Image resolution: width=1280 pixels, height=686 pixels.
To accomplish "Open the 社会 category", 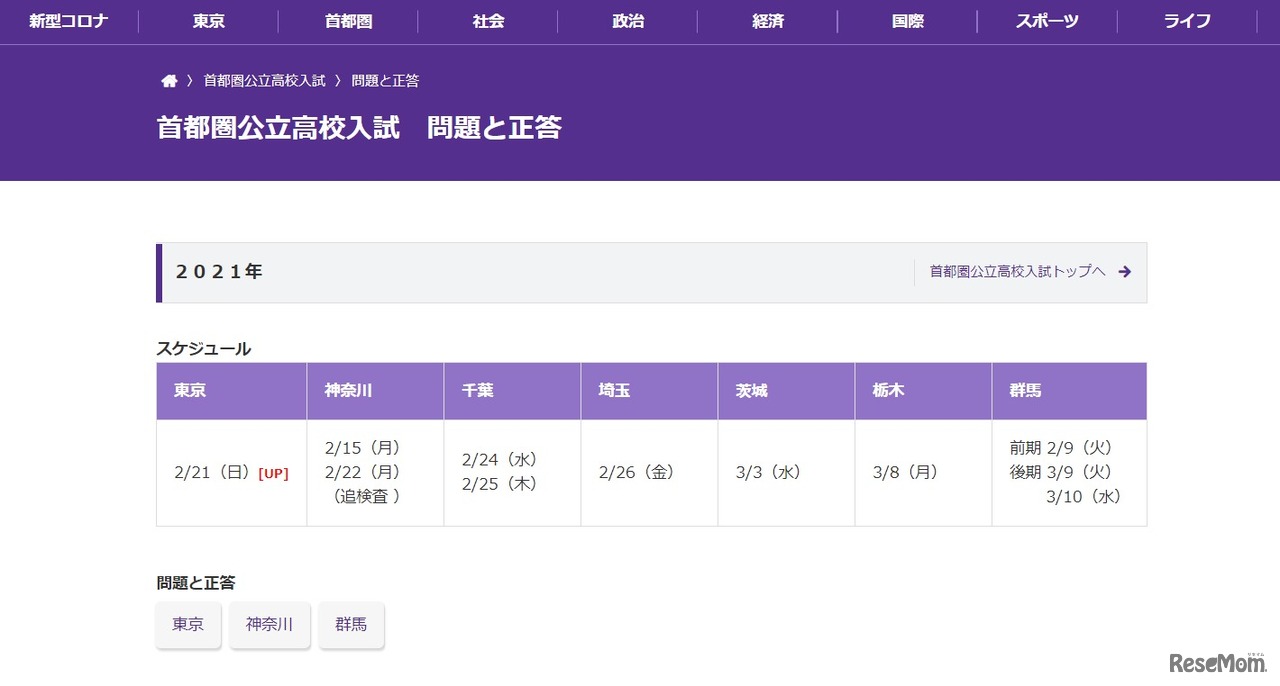I will (487, 21).
